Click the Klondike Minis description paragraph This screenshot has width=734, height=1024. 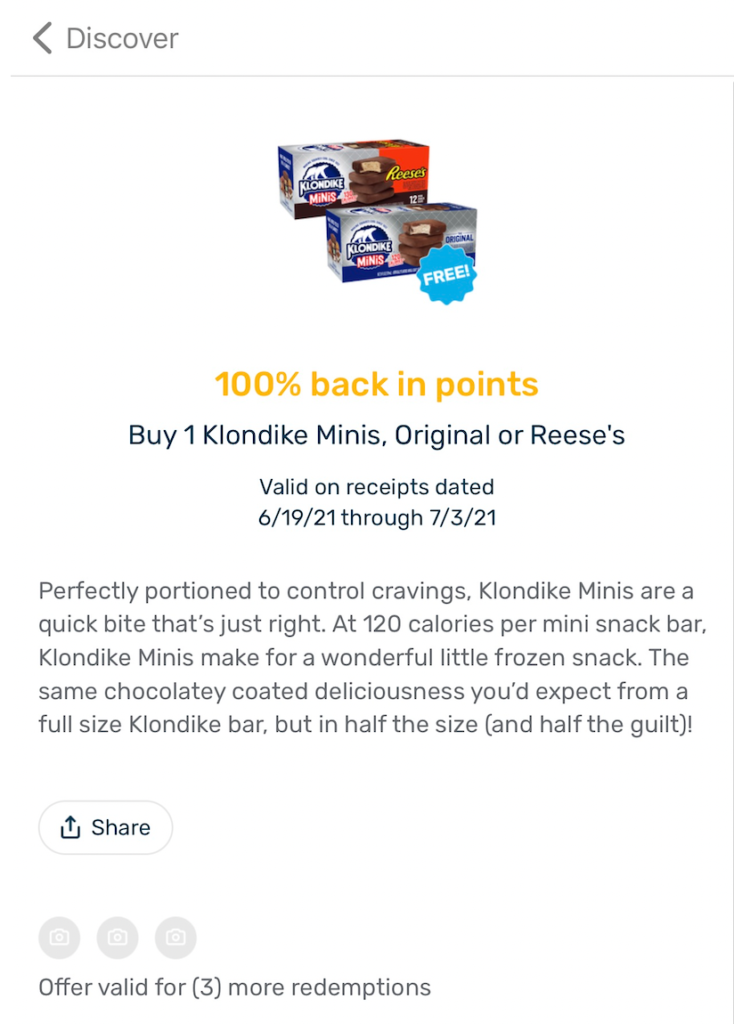tap(366, 657)
